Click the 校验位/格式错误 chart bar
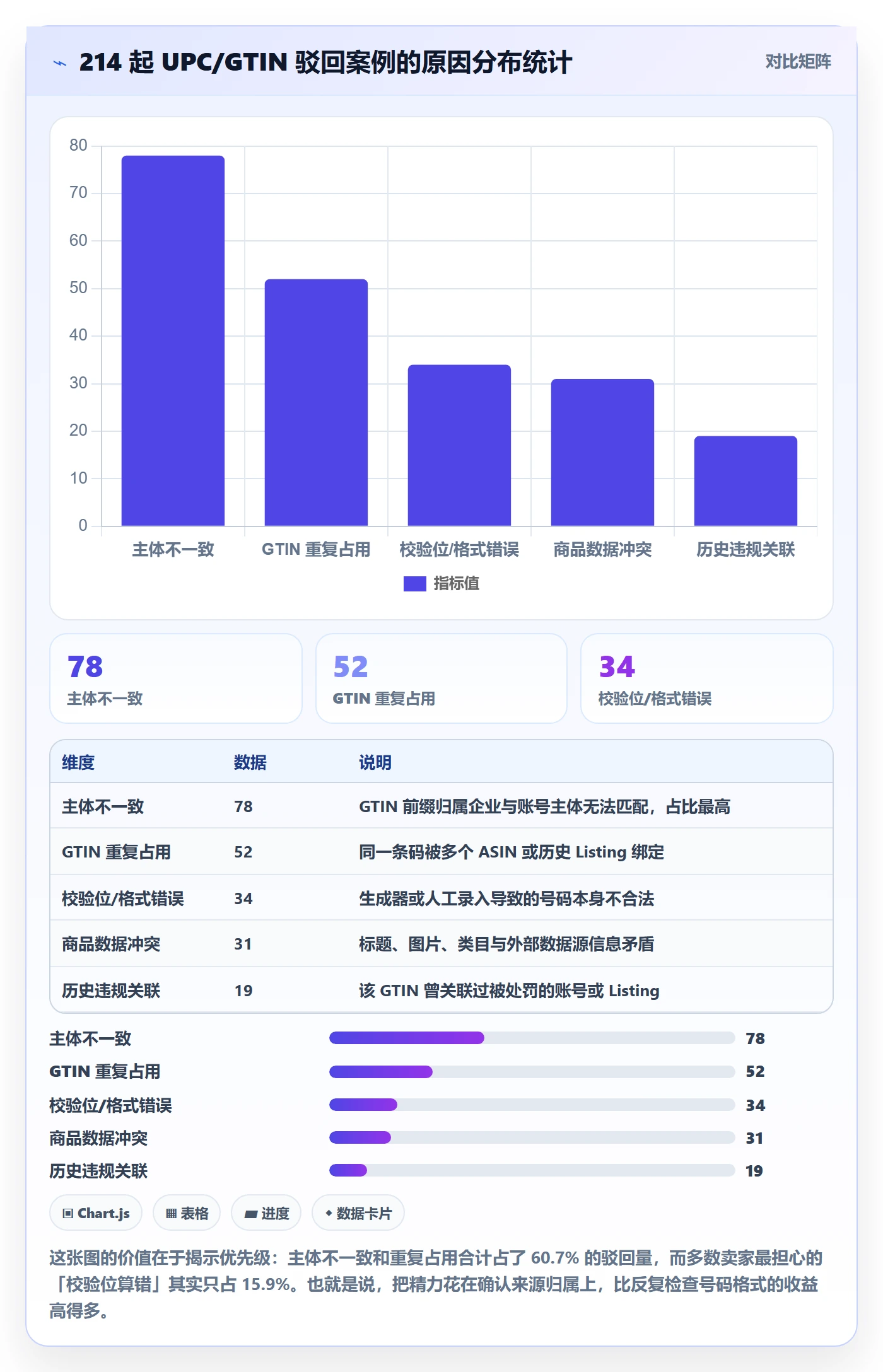The width and height of the screenshot is (883, 1372). tap(459, 445)
